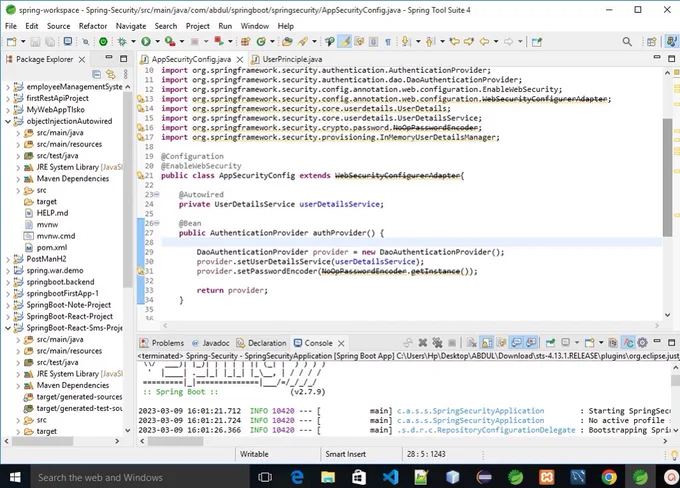This screenshot has width=680, height=488.
Task: Click Collapse All in Package Explorer
Action: tap(97, 74)
